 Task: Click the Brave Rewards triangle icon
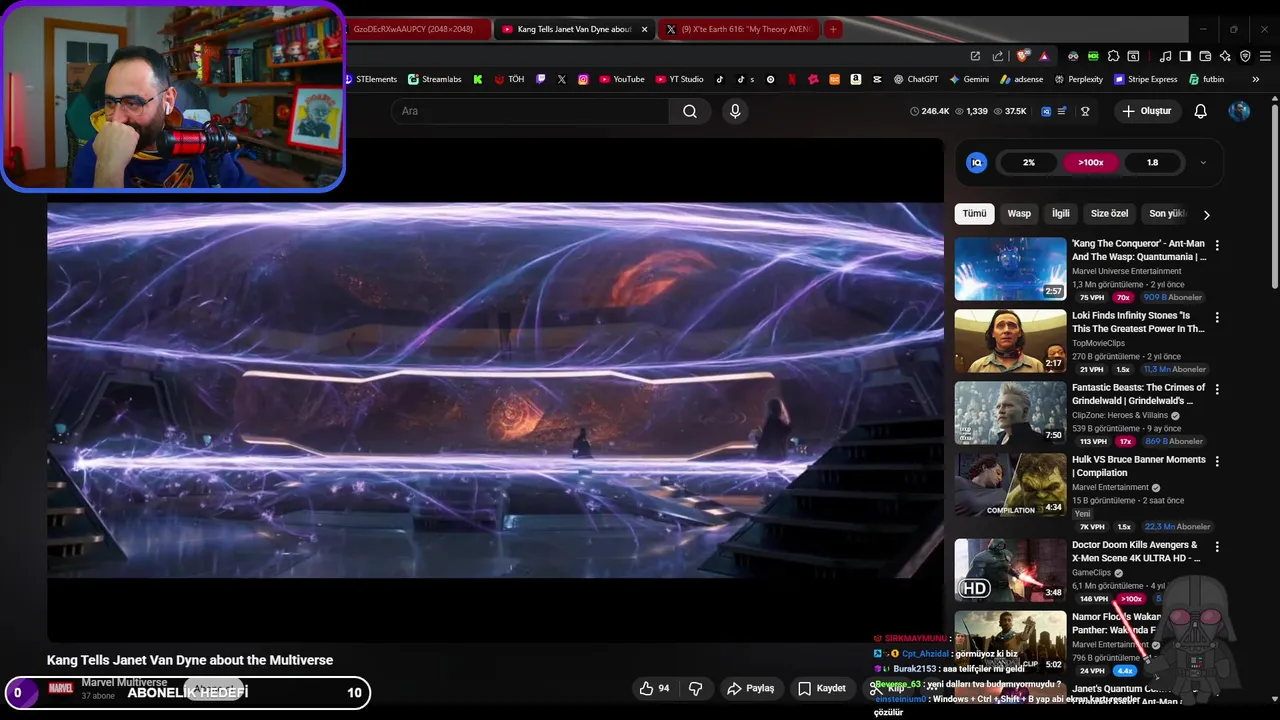click(1044, 56)
